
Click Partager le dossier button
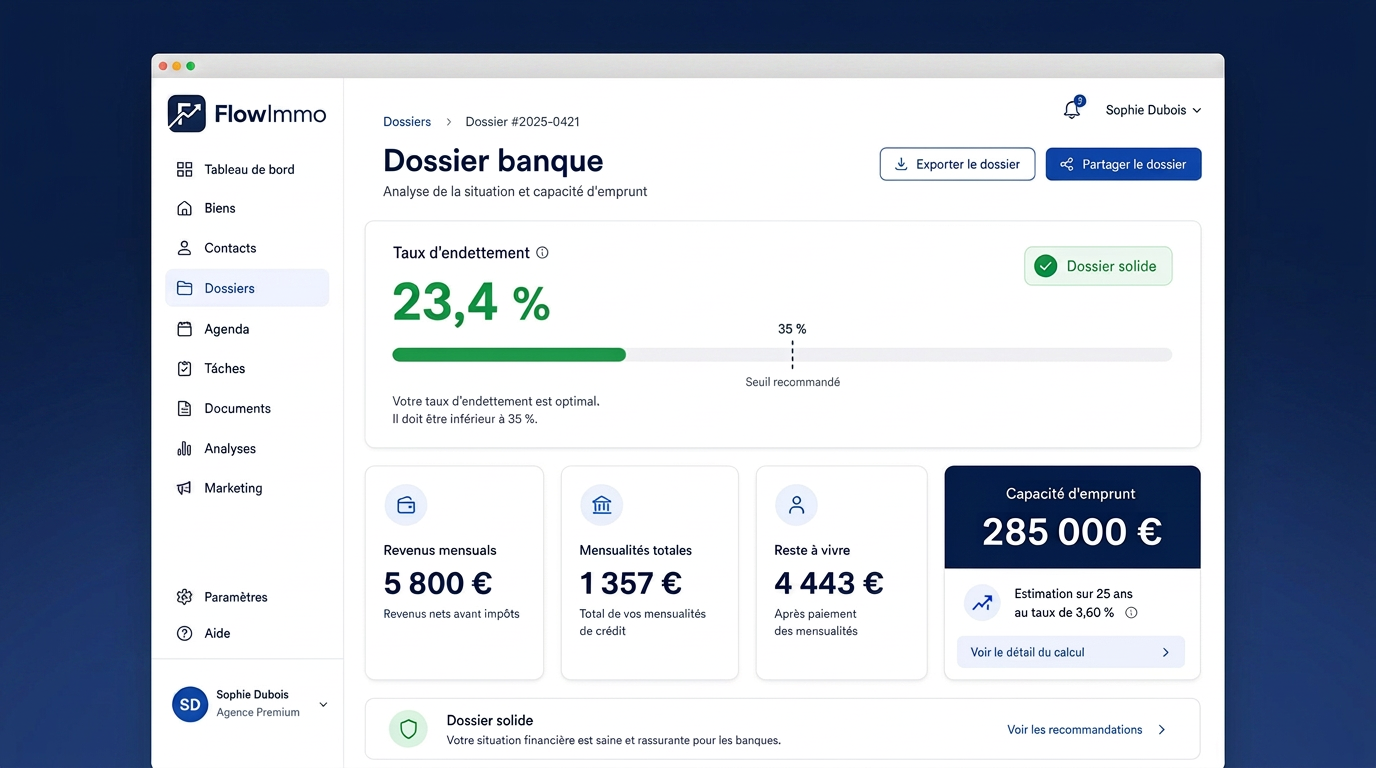1124,164
